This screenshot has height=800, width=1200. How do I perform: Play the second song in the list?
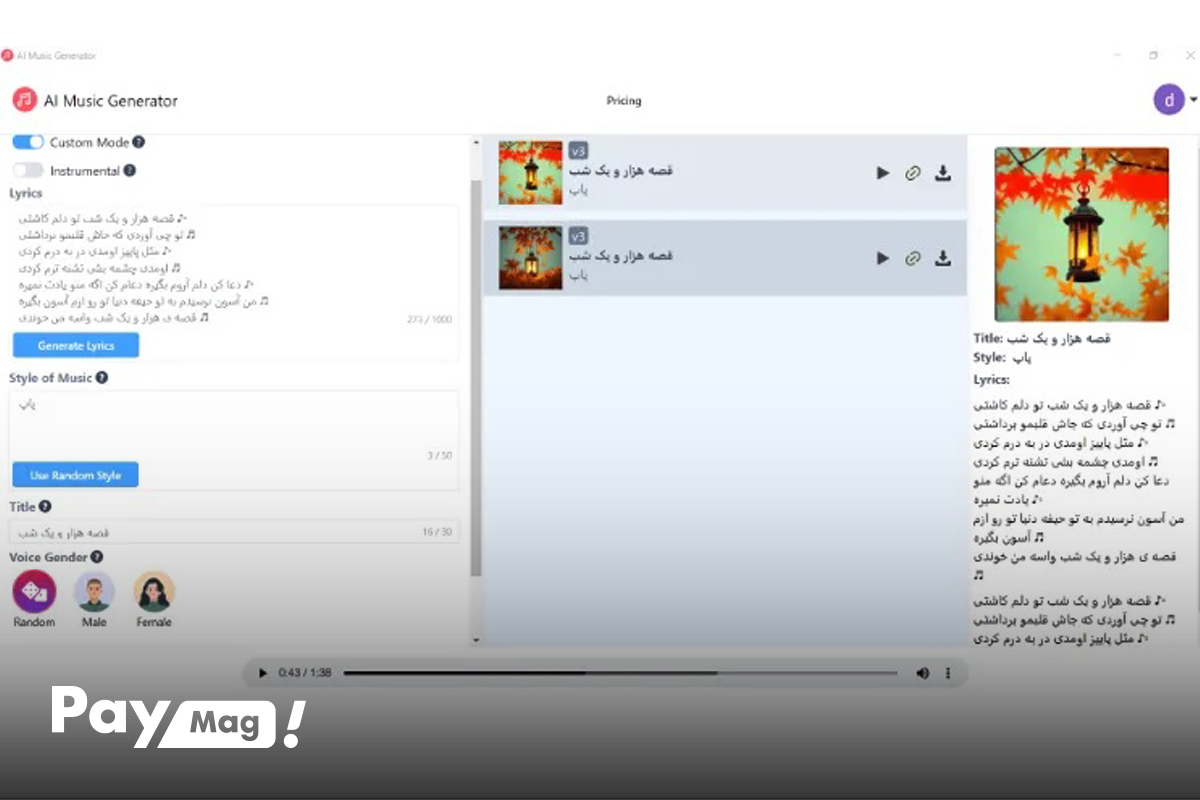[x=882, y=258]
